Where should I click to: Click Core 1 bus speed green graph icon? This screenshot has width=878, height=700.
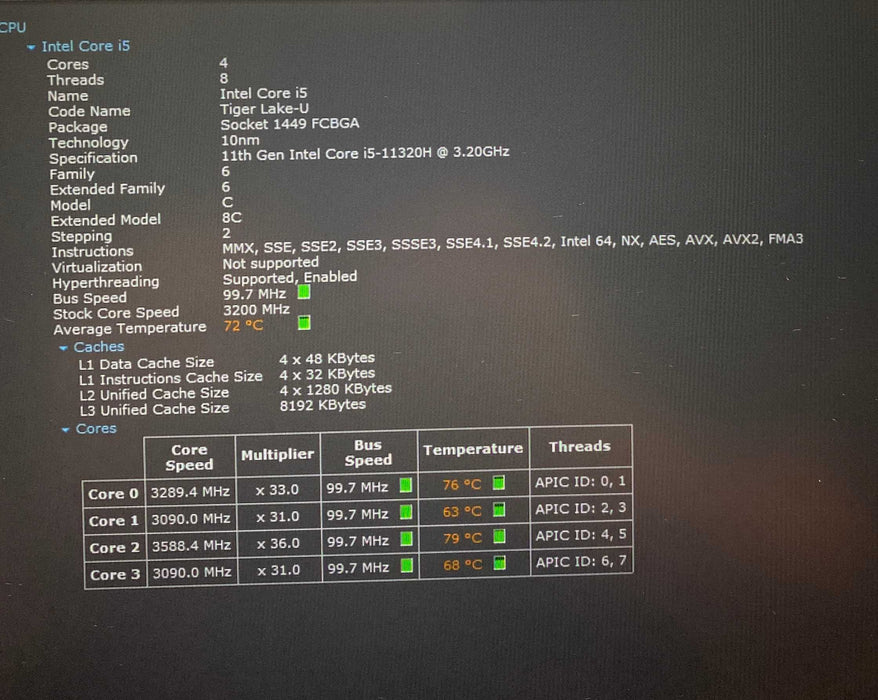coord(406,512)
